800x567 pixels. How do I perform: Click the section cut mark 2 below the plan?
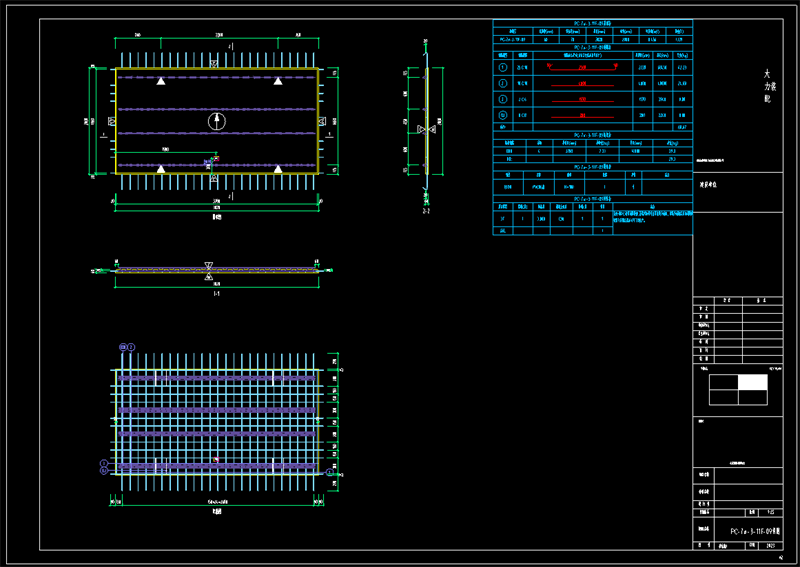[x=231, y=196]
